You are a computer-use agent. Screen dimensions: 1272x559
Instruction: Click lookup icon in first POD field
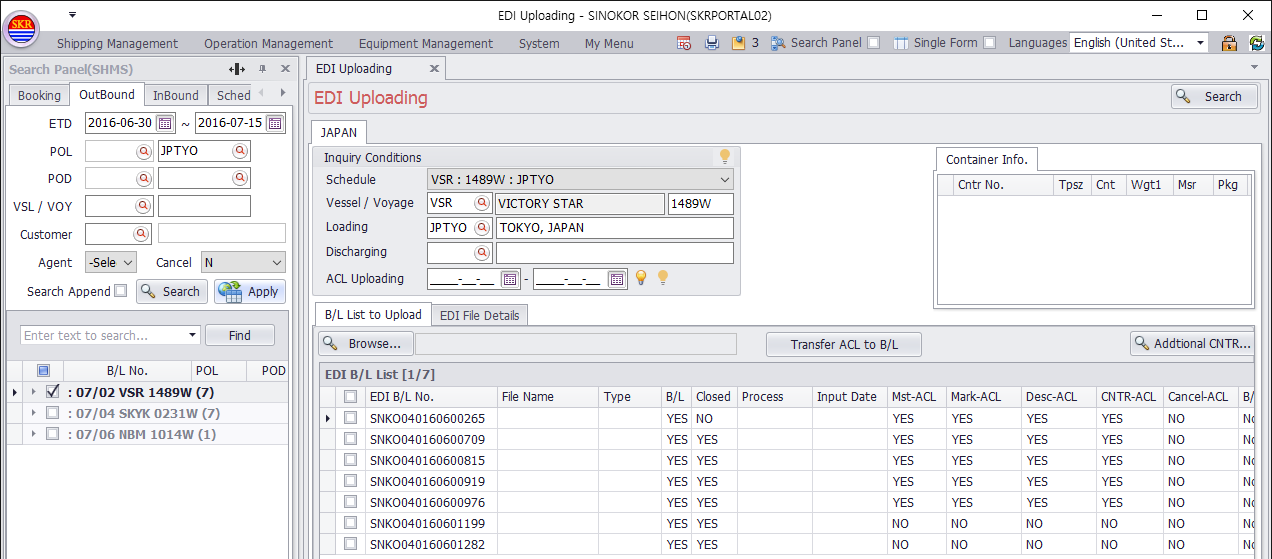click(144, 178)
